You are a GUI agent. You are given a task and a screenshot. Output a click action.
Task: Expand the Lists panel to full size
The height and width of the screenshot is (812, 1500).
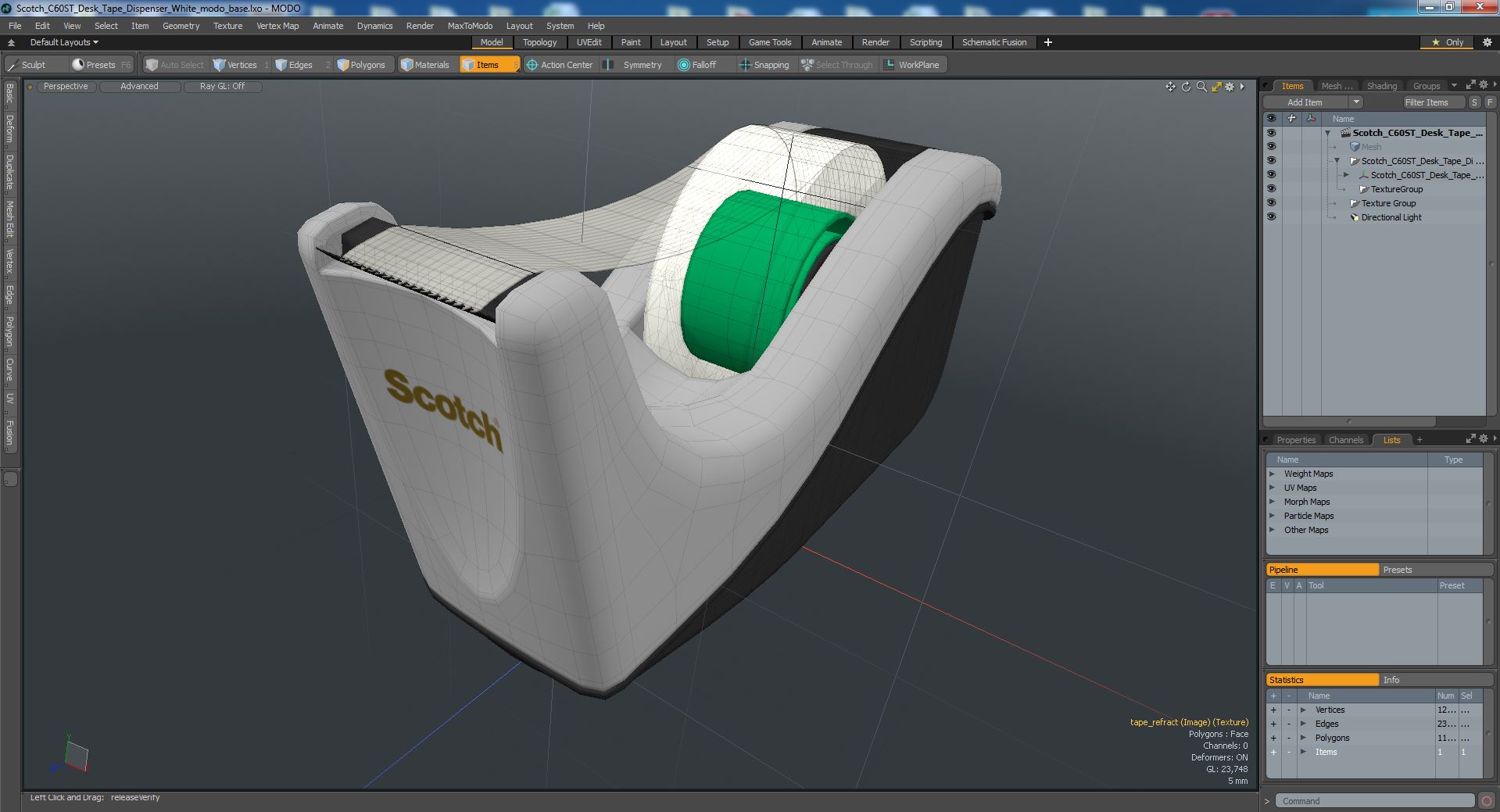(x=1470, y=439)
